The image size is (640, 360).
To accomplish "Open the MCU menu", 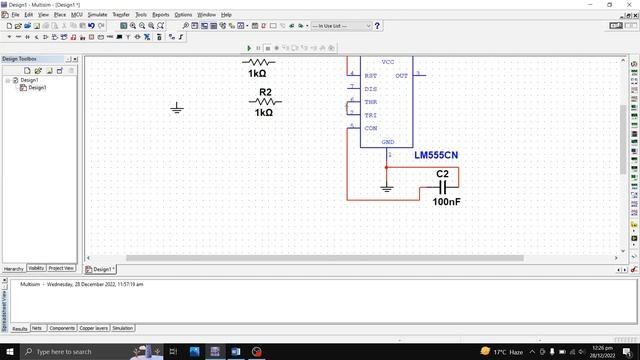I will 77,15.
